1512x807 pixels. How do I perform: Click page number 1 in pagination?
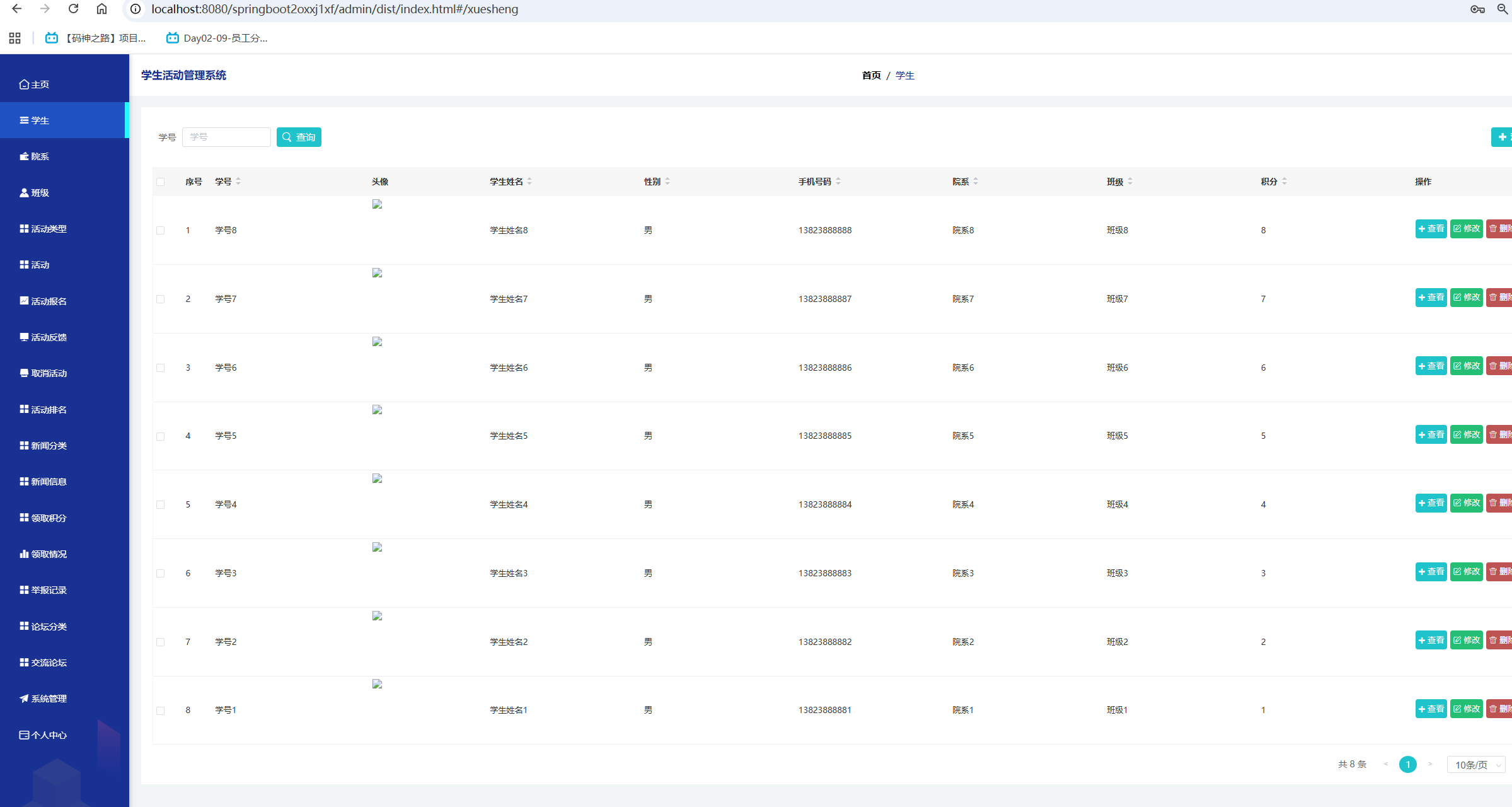(1407, 765)
